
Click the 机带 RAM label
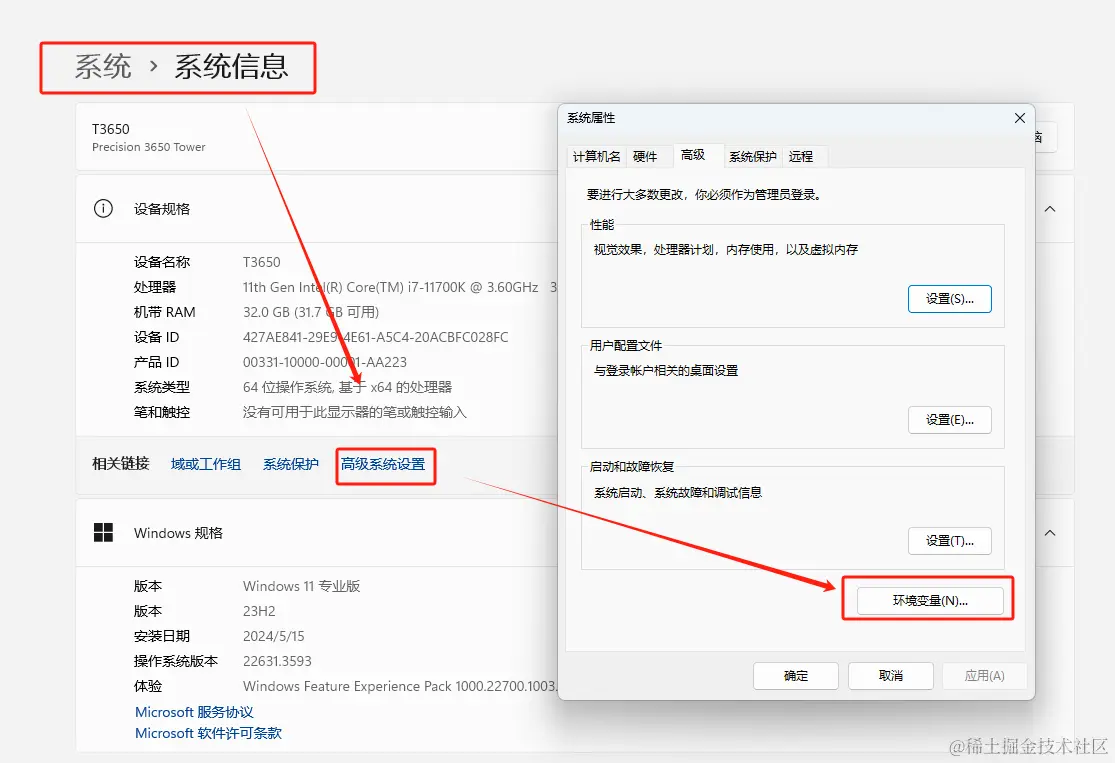164,312
